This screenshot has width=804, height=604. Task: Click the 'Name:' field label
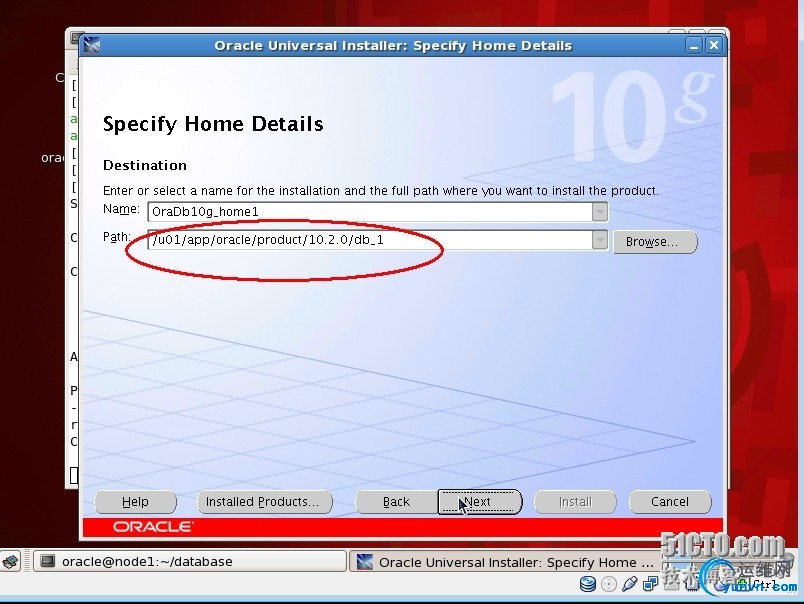pos(121,209)
